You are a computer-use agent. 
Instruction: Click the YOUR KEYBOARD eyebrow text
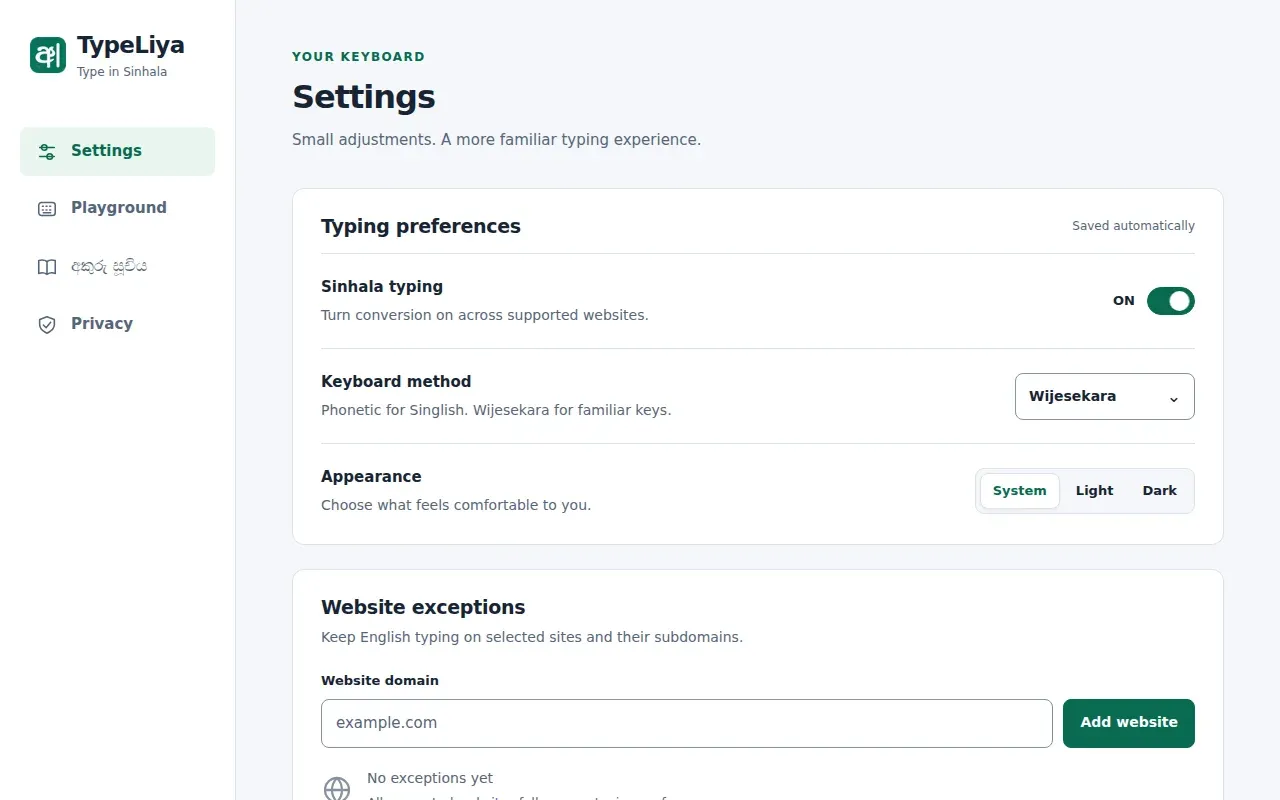(358, 57)
